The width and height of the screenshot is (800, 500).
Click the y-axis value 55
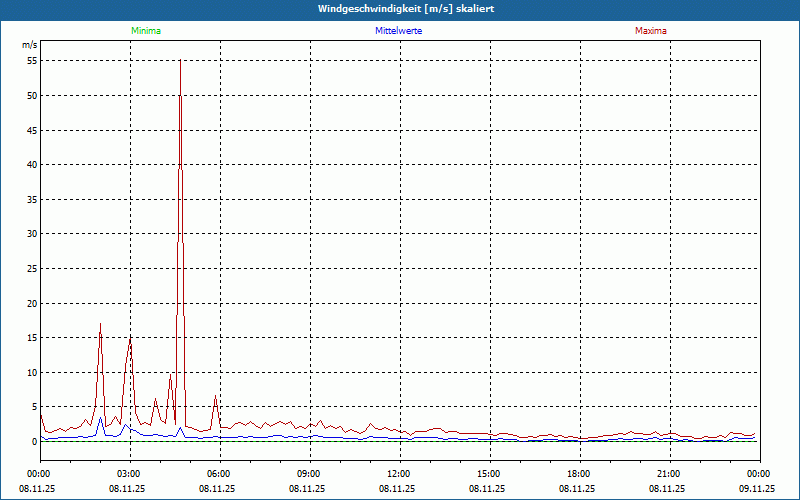32,61
